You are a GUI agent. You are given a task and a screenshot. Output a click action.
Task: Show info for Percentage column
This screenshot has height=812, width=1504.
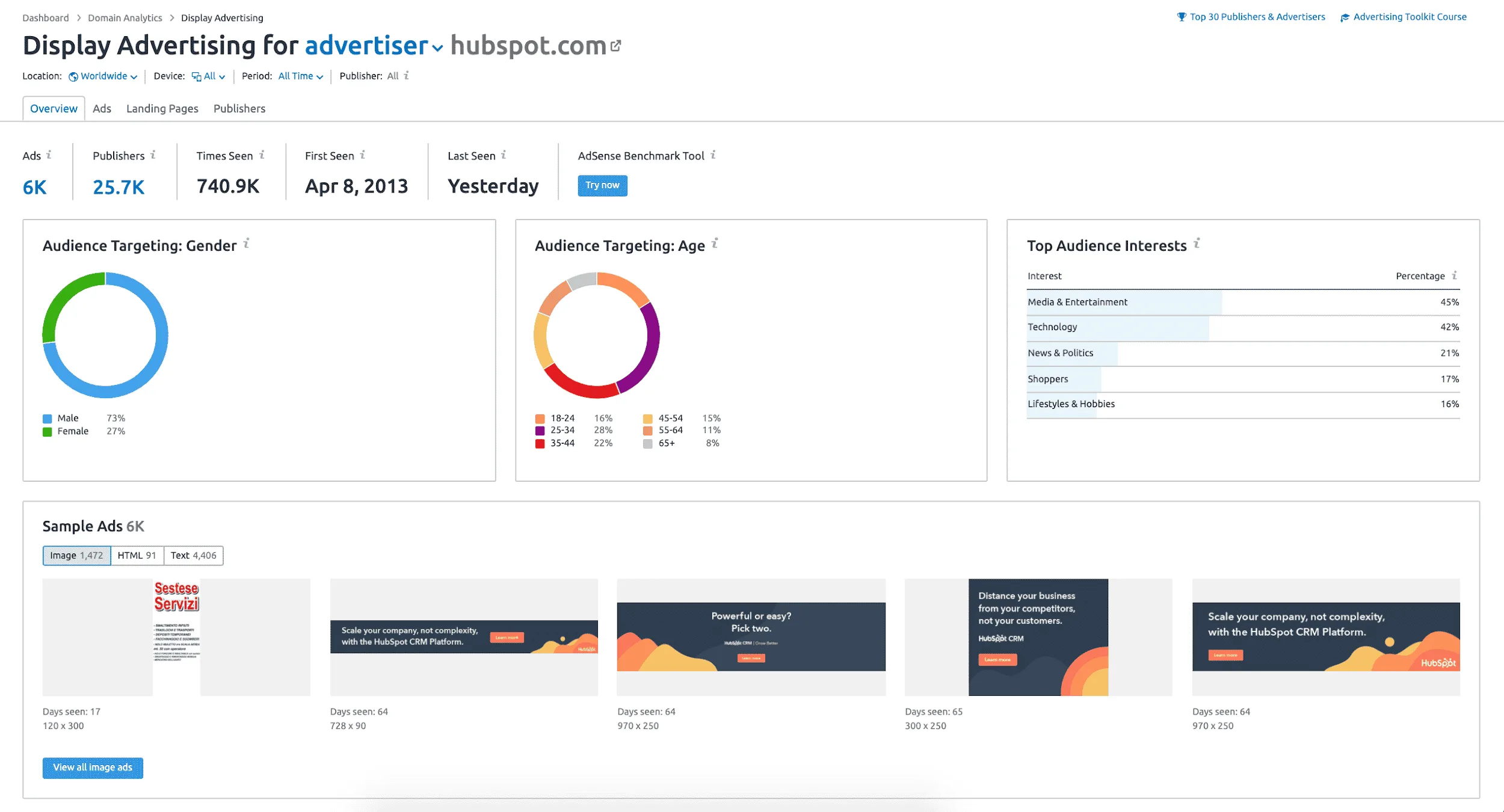pyautogui.click(x=1454, y=275)
